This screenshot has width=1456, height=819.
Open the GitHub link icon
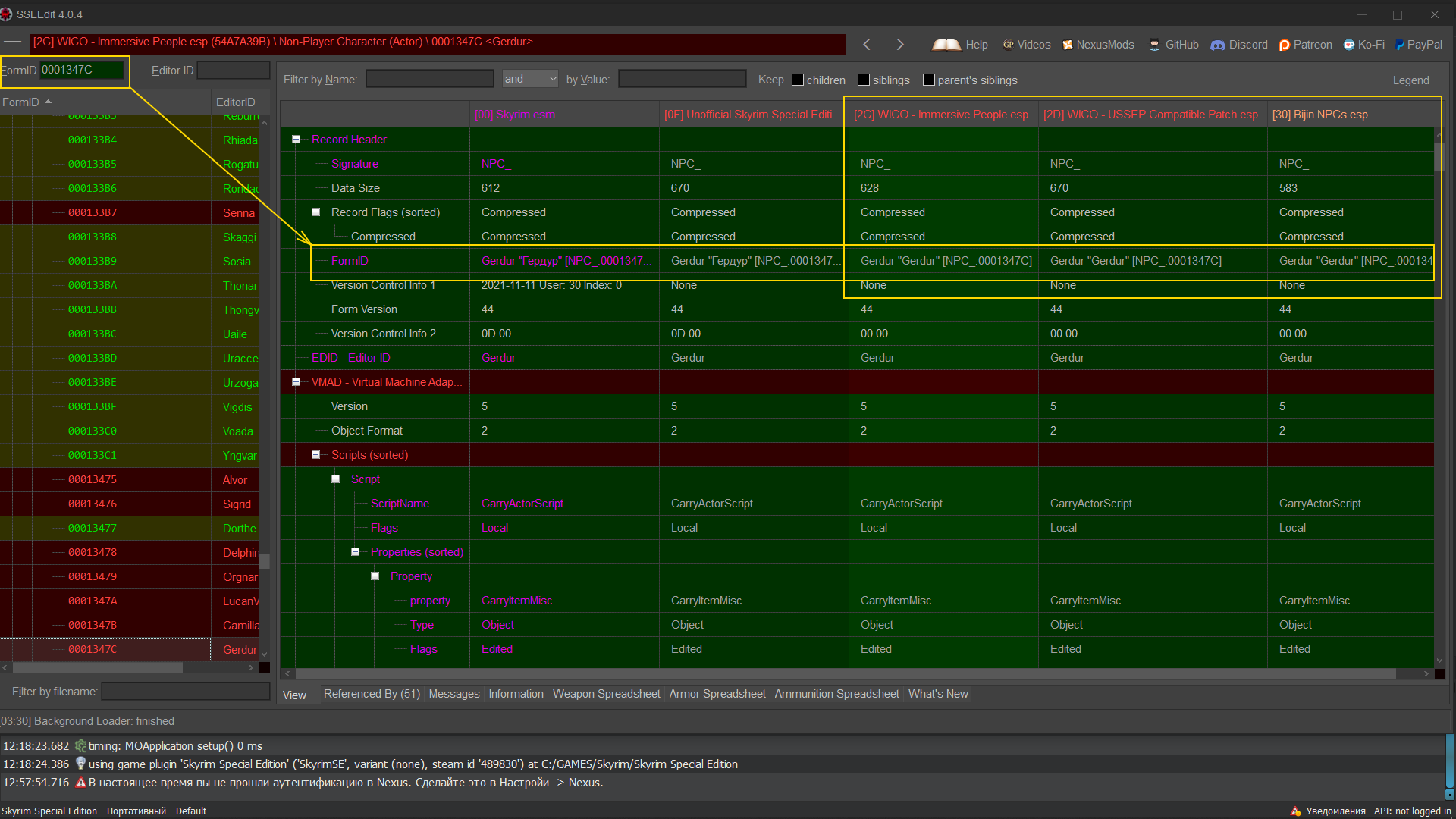[1154, 45]
